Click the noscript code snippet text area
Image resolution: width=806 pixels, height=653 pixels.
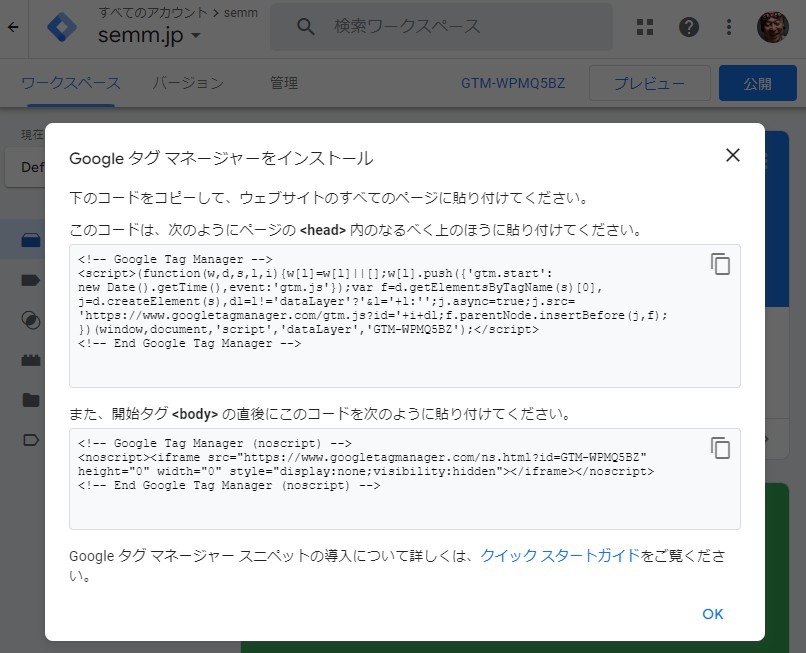tap(405, 479)
